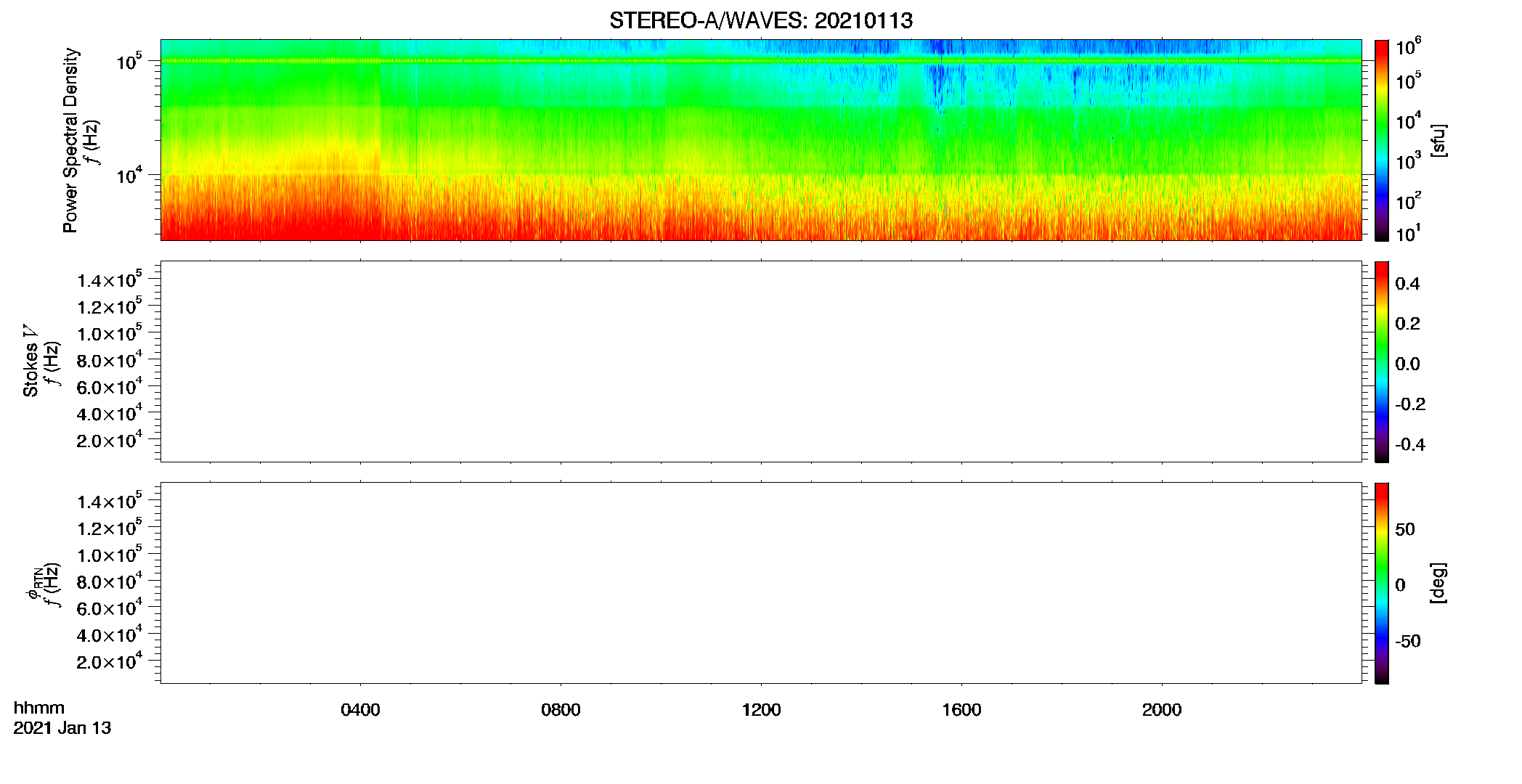Screen dimensions: 1522x784
Task: Click the Stokes V color scale bar
Action: coord(1382,362)
